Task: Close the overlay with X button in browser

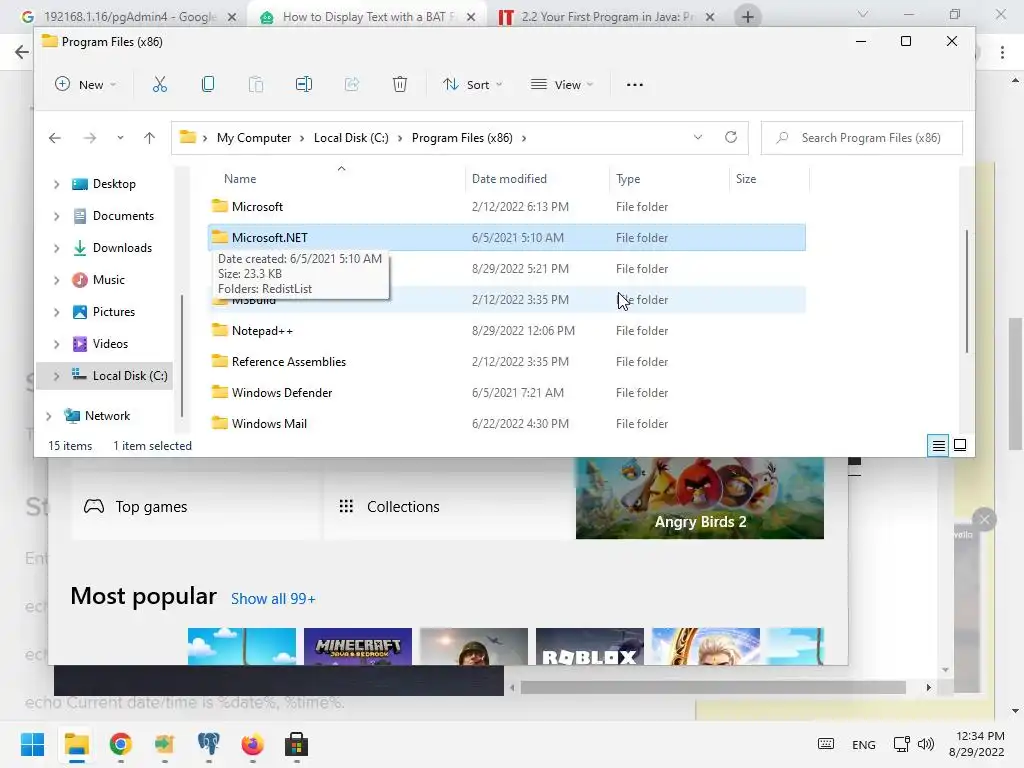Action: pos(984,520)
